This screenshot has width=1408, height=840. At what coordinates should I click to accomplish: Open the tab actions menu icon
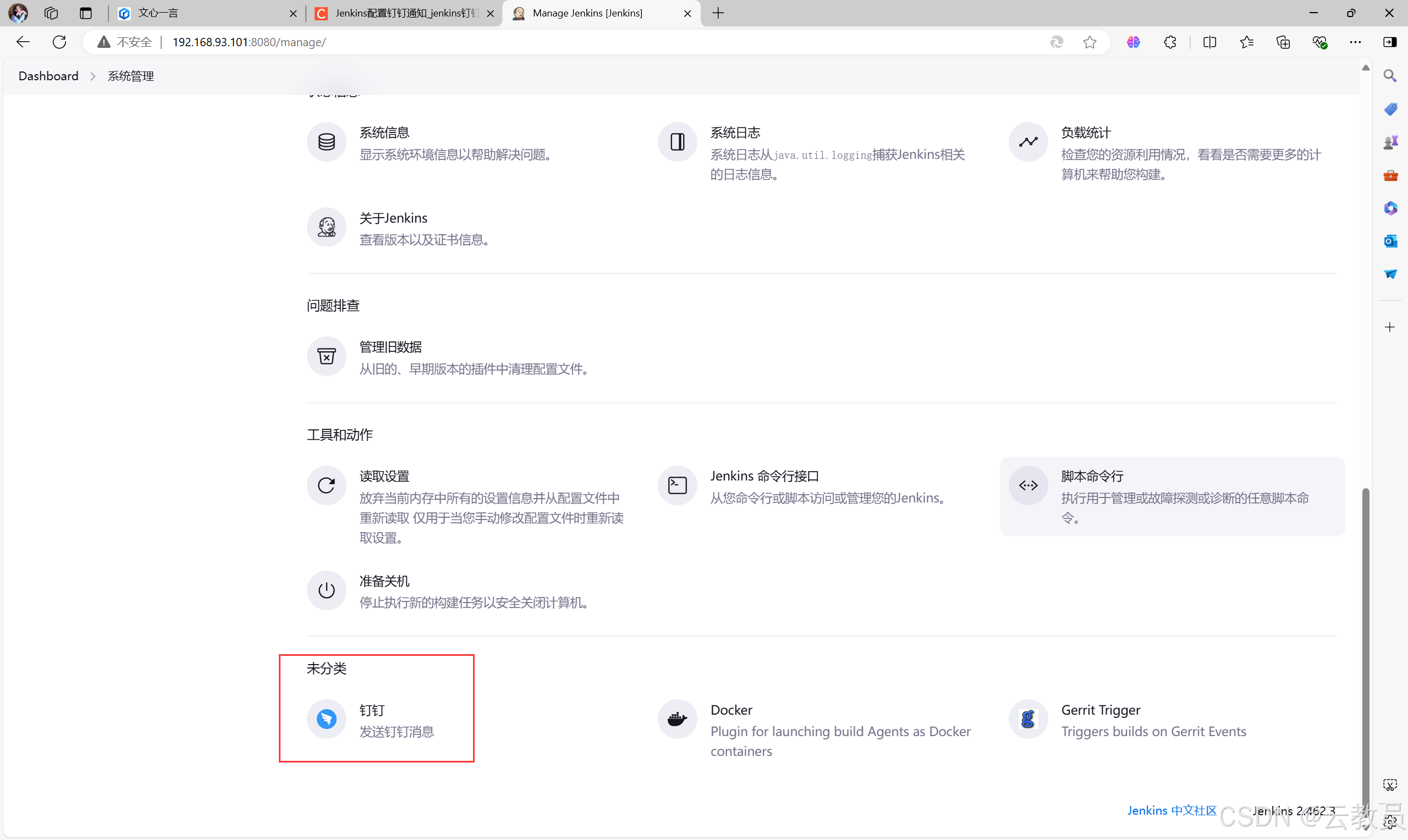click(85, 13)
